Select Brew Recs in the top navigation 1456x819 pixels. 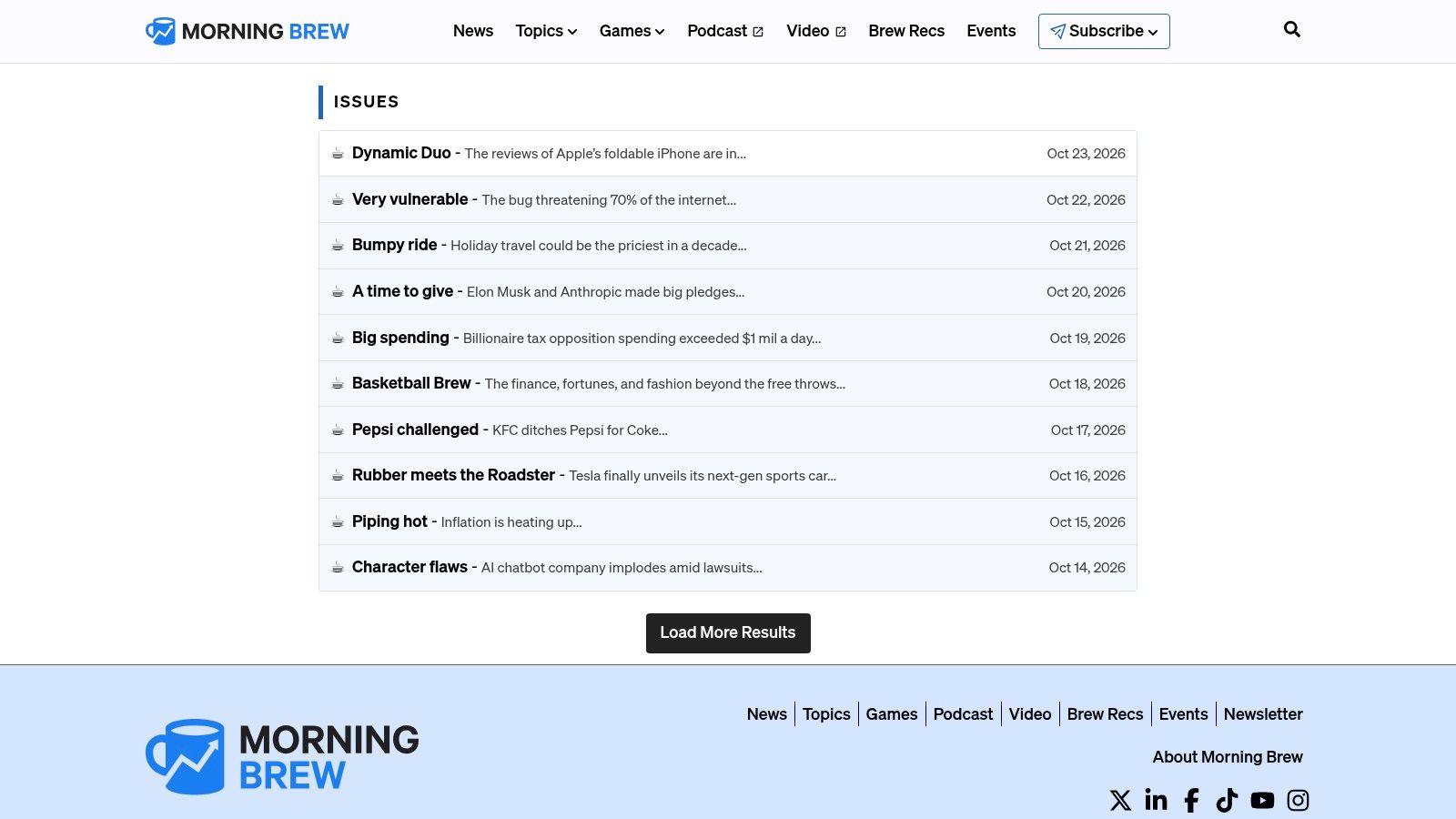pos(906,31)
